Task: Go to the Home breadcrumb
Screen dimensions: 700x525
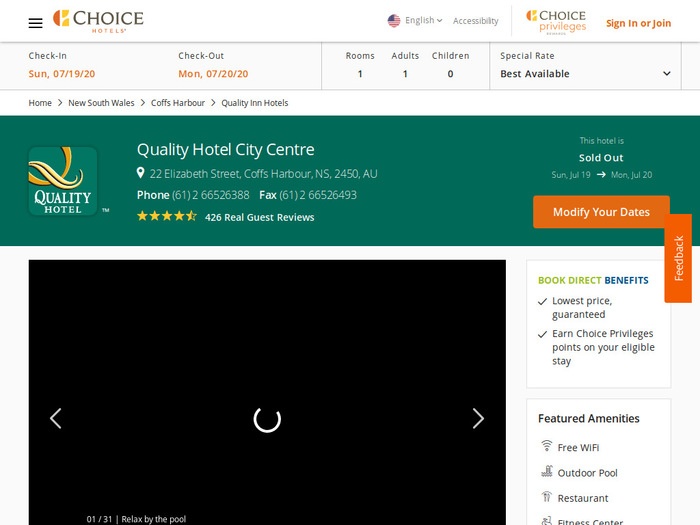Action: click(x=40, y=103)
